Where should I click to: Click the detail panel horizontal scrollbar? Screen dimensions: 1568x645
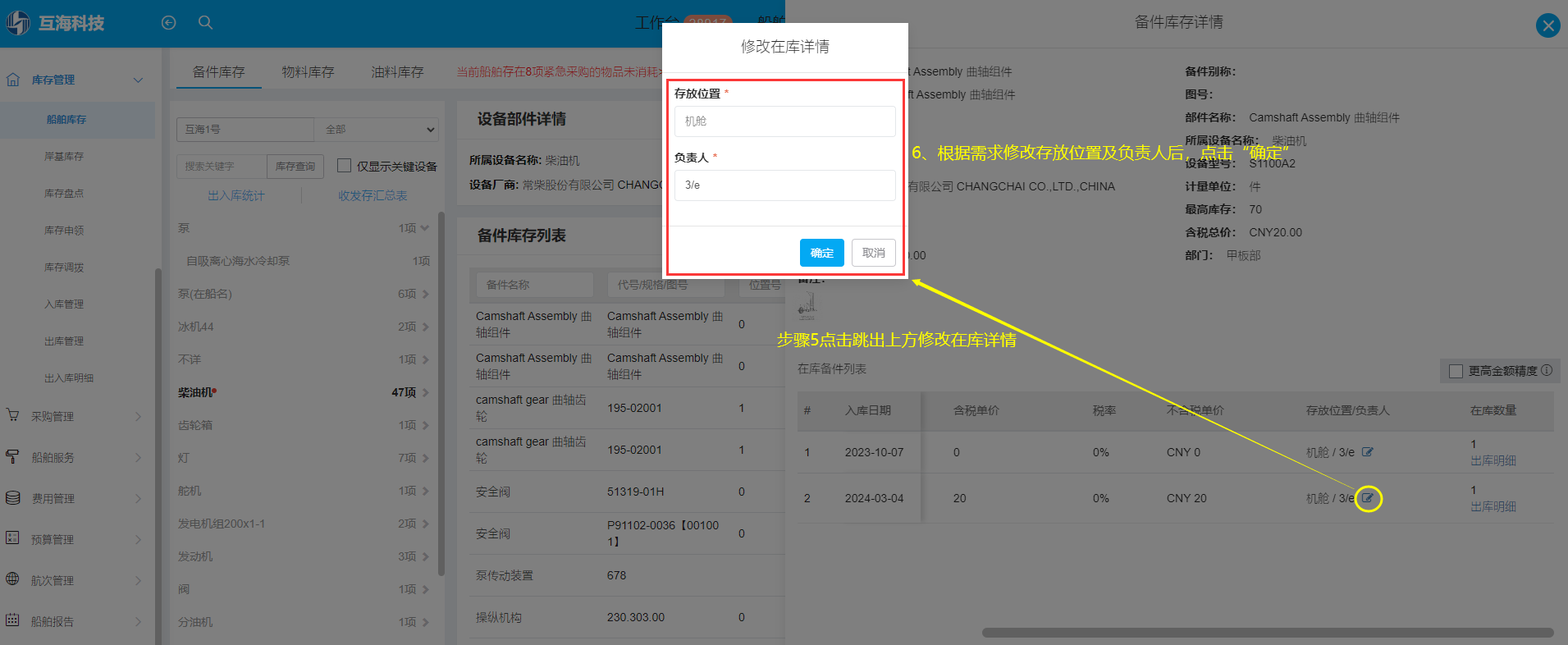(x=1268, y=633)
